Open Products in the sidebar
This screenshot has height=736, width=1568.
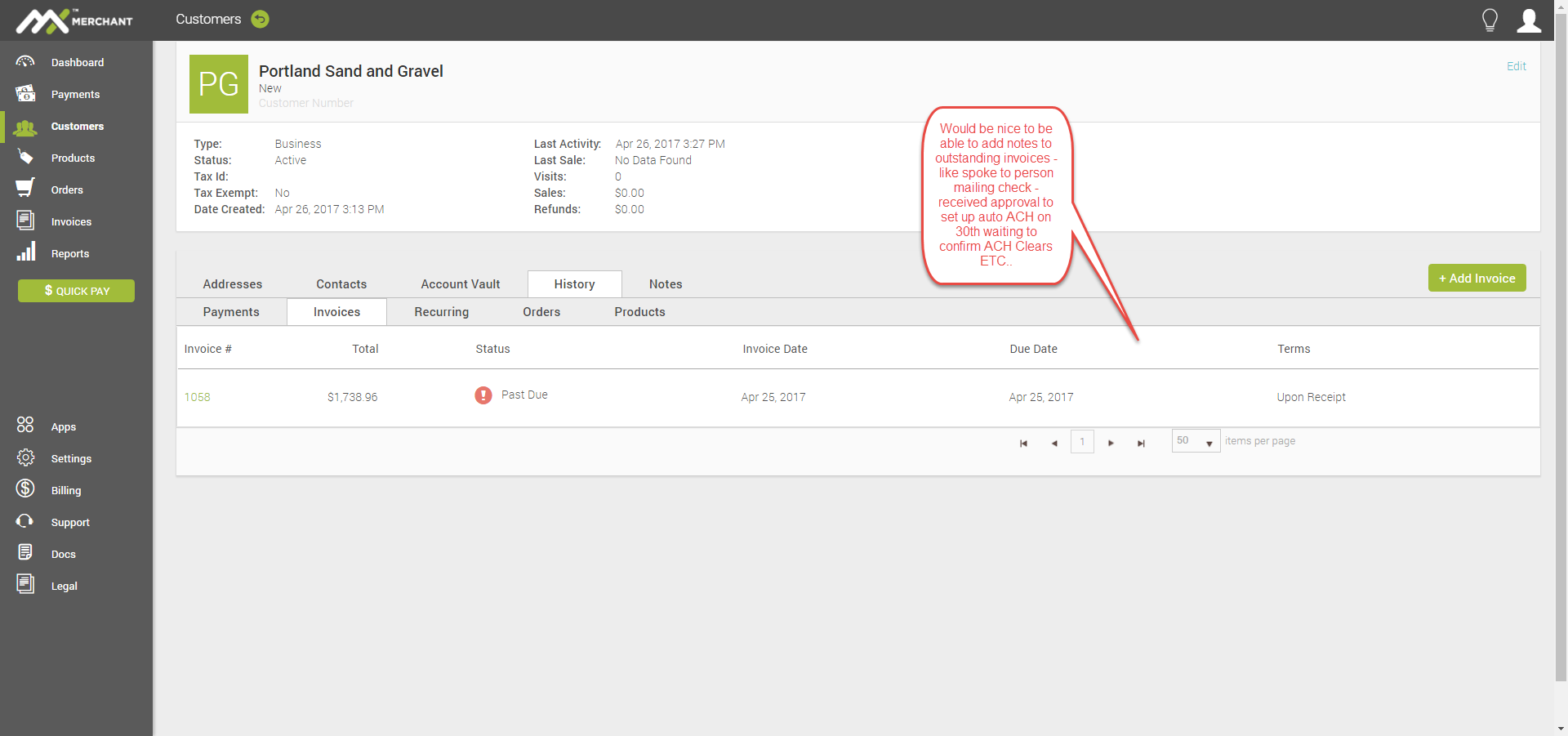click(73, 158)
